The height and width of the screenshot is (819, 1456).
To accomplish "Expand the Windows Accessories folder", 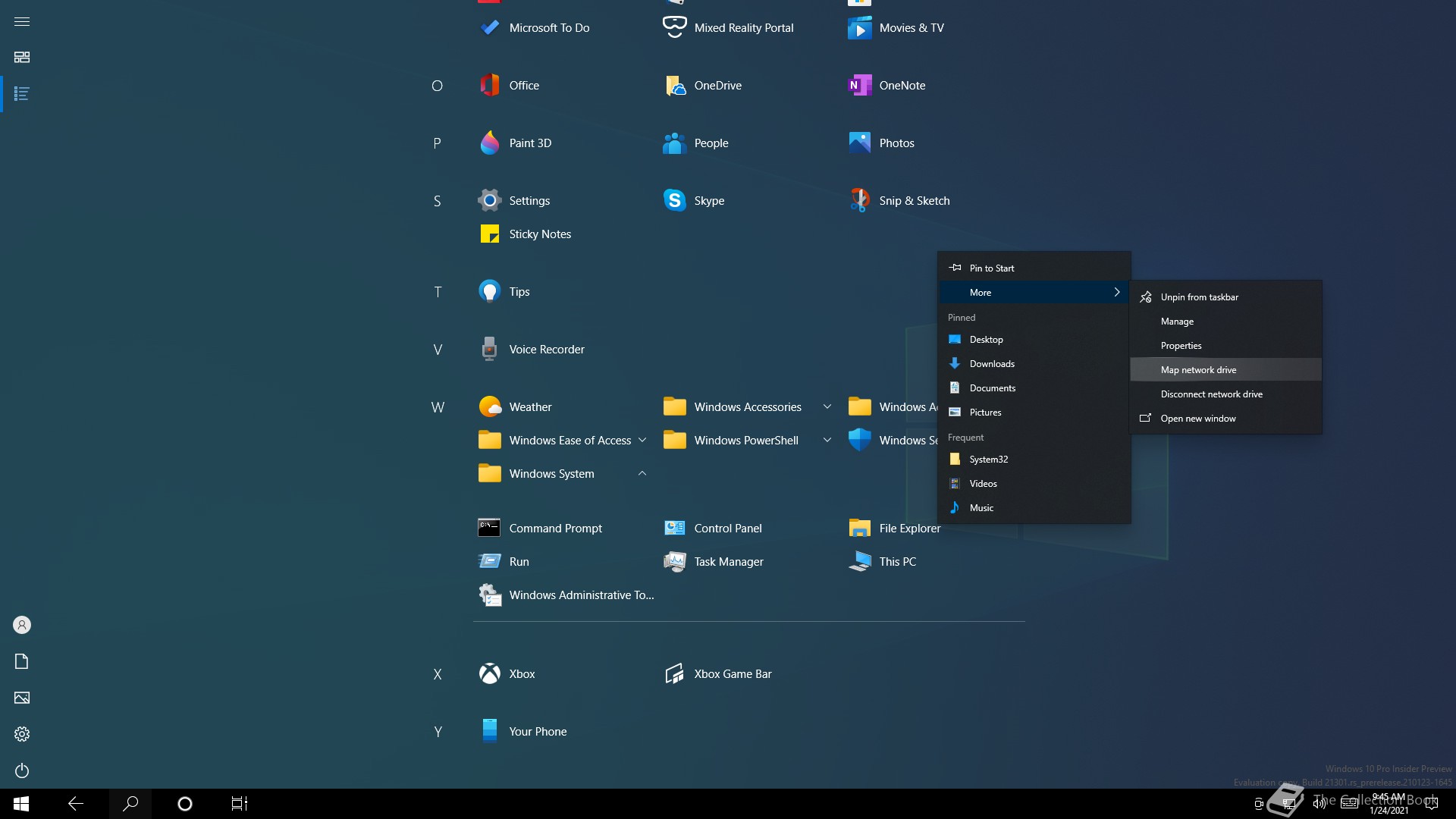I will [827, 407].
